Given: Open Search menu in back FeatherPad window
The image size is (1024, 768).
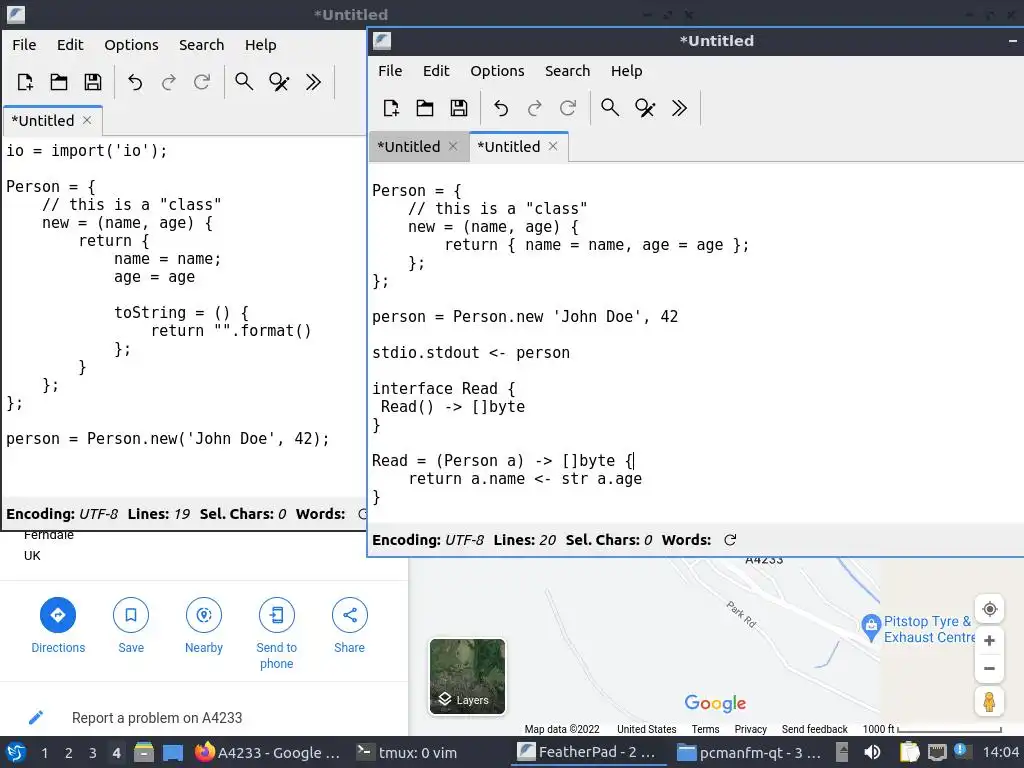Looking at the screenshot, I should 202,44.
